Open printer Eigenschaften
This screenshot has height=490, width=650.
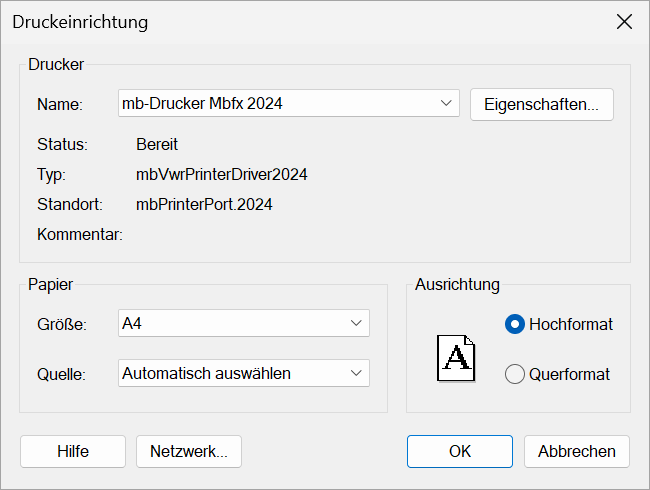542,104
